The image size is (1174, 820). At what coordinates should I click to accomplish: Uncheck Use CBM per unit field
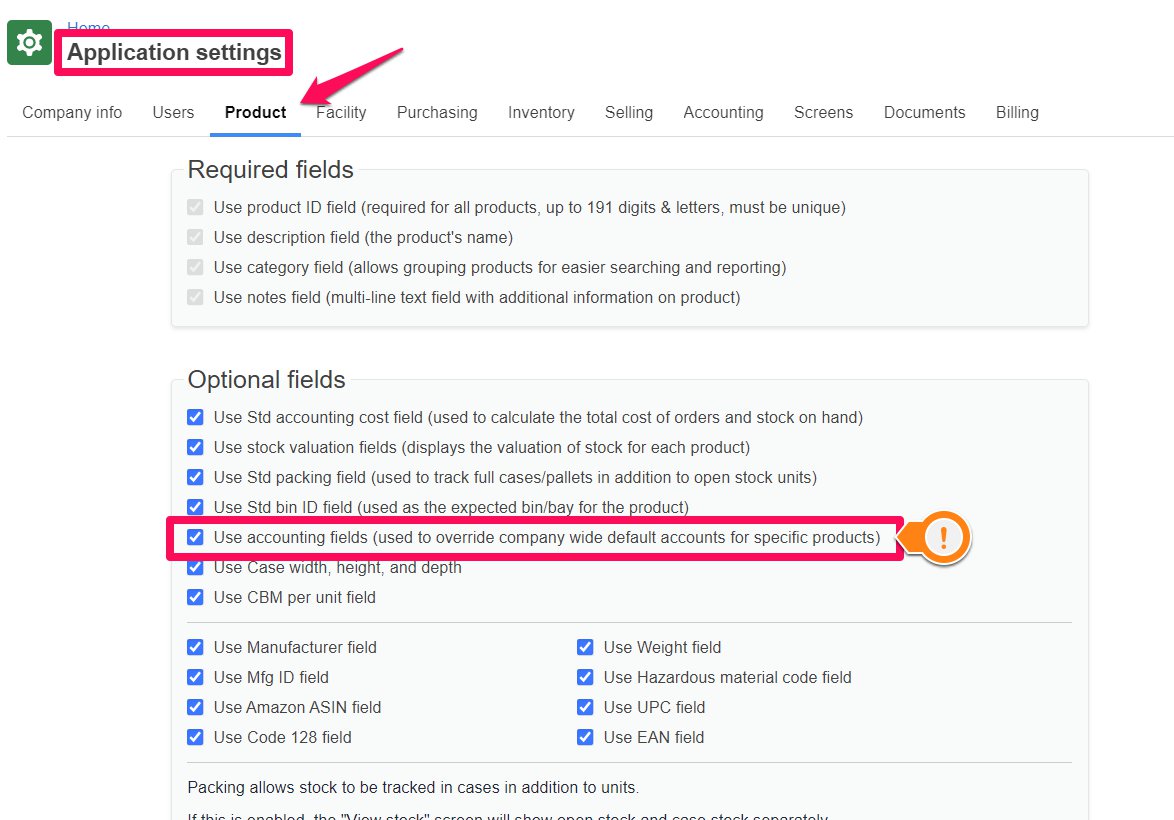tap(195, 597)
